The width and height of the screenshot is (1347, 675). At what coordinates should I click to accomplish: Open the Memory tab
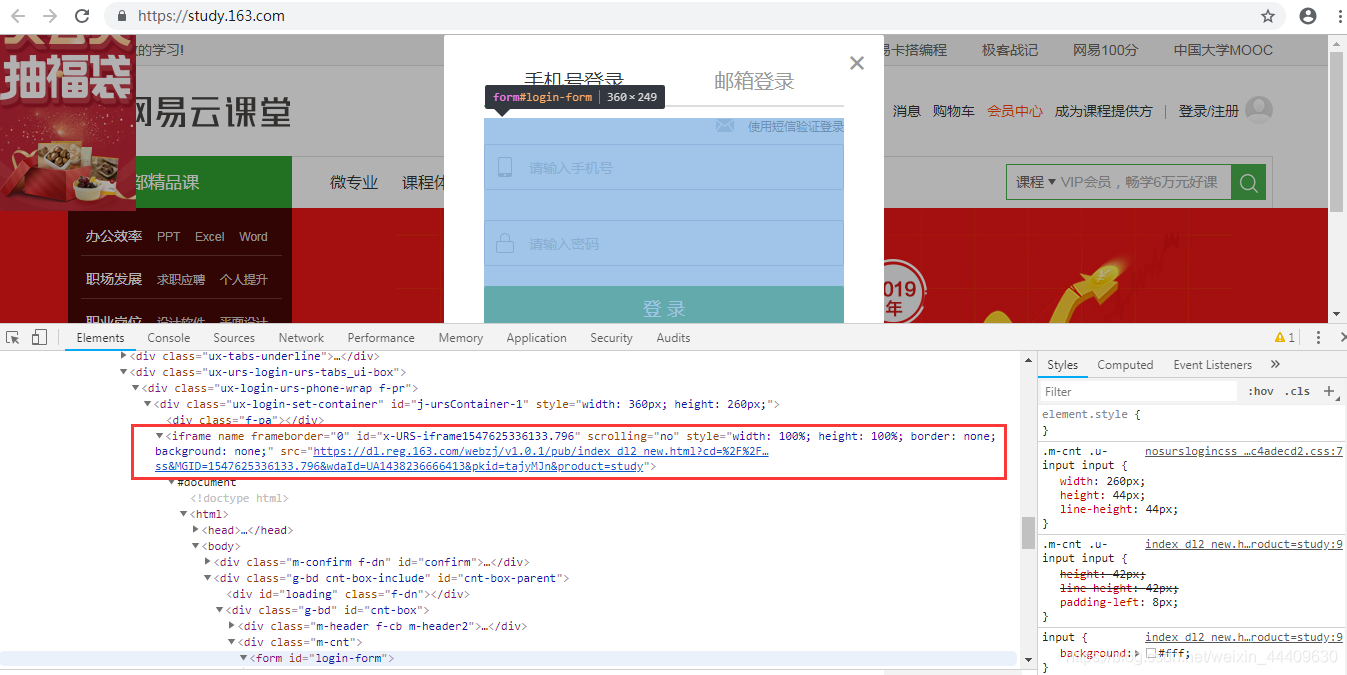[460, 338]
